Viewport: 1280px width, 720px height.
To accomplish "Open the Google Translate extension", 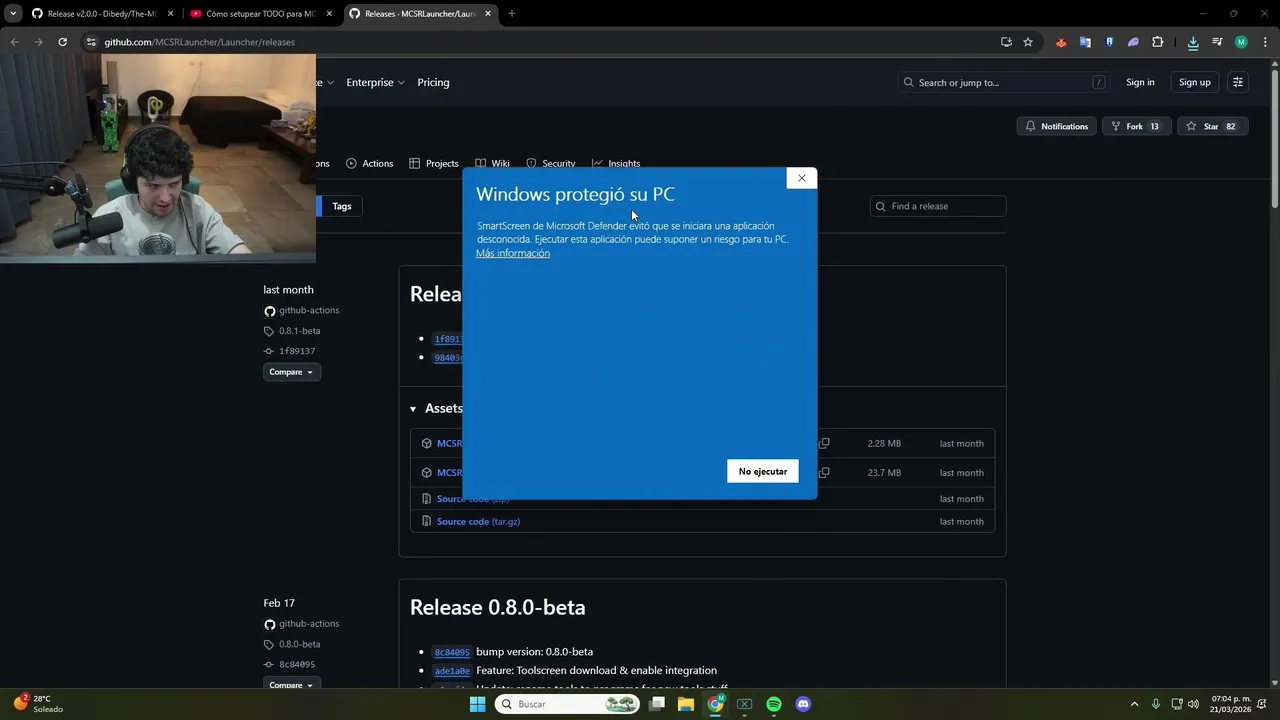I will [x=1085, y=42].
